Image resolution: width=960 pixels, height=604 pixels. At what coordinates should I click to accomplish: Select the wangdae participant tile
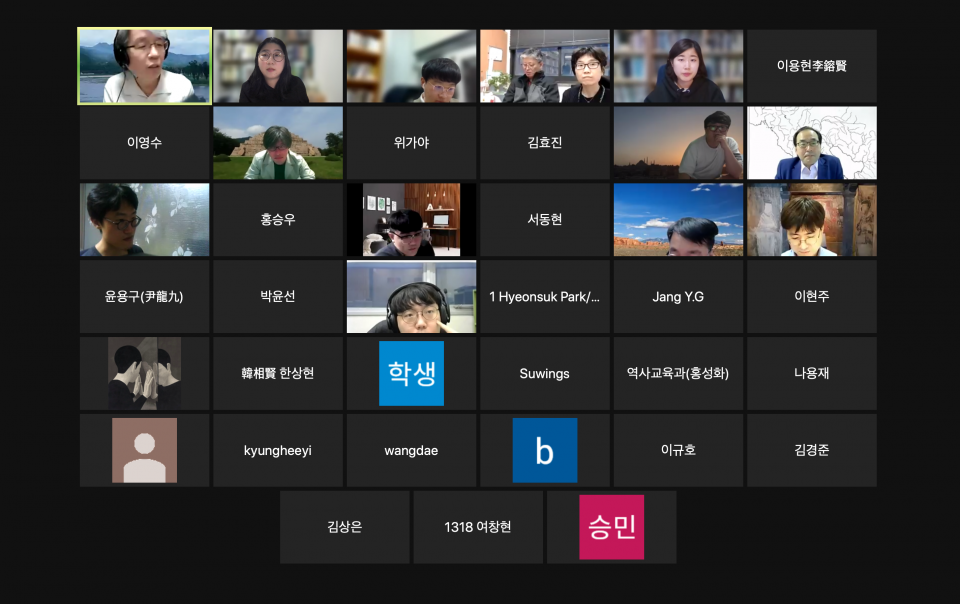(x=411, y=450)
